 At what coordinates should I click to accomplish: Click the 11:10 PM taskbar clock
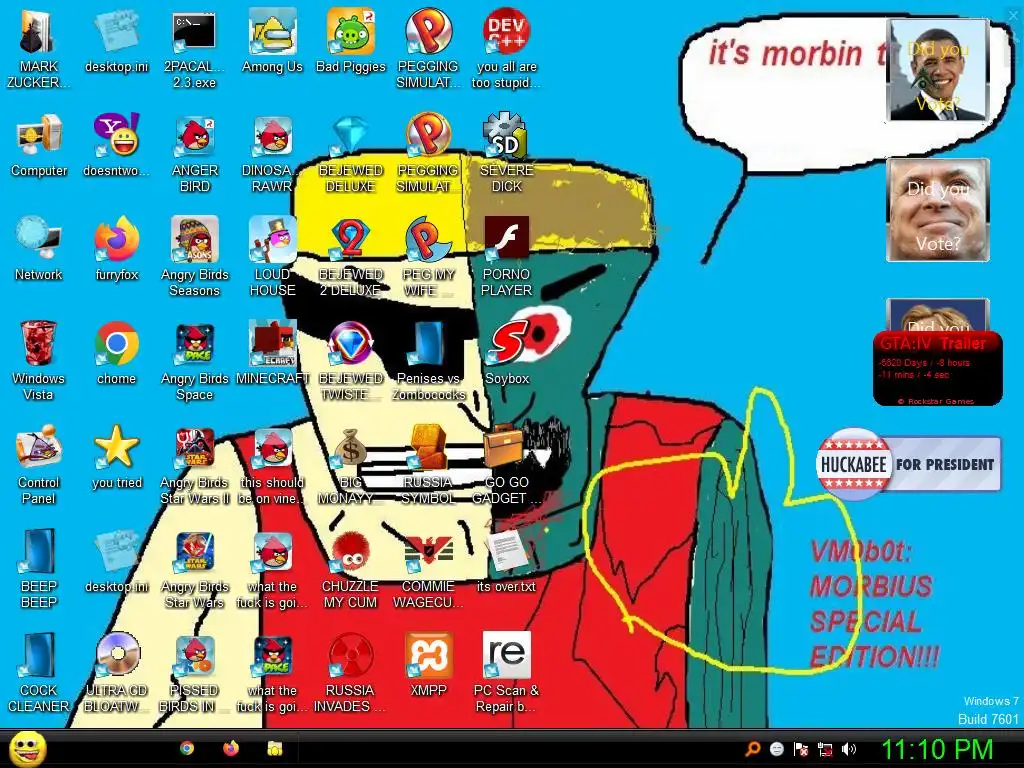tap(937, 749)
